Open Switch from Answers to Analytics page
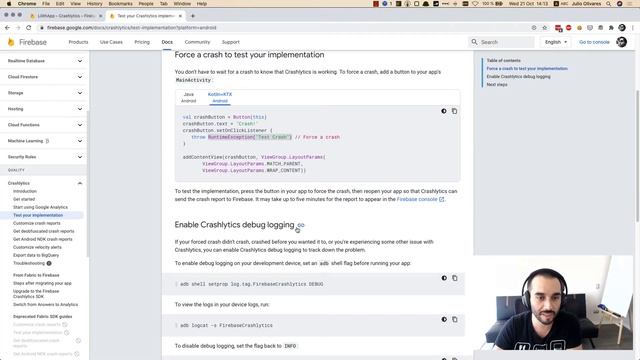Screen dimensions: 640x360 tap(45, 304)
